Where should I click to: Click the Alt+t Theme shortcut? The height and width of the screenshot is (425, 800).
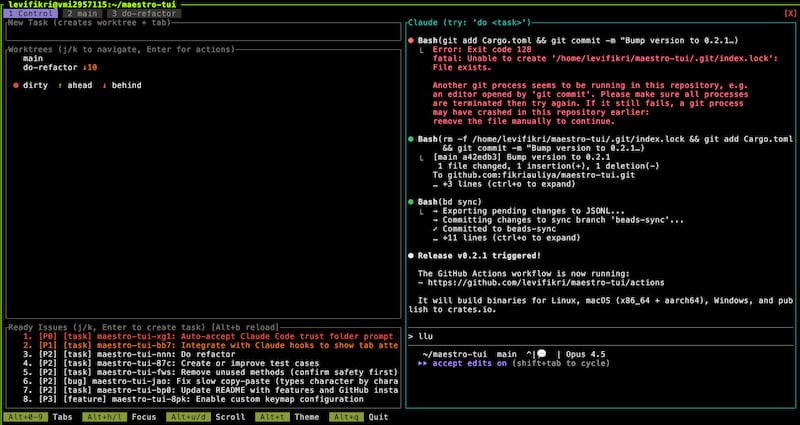click(x=287, y=417)
